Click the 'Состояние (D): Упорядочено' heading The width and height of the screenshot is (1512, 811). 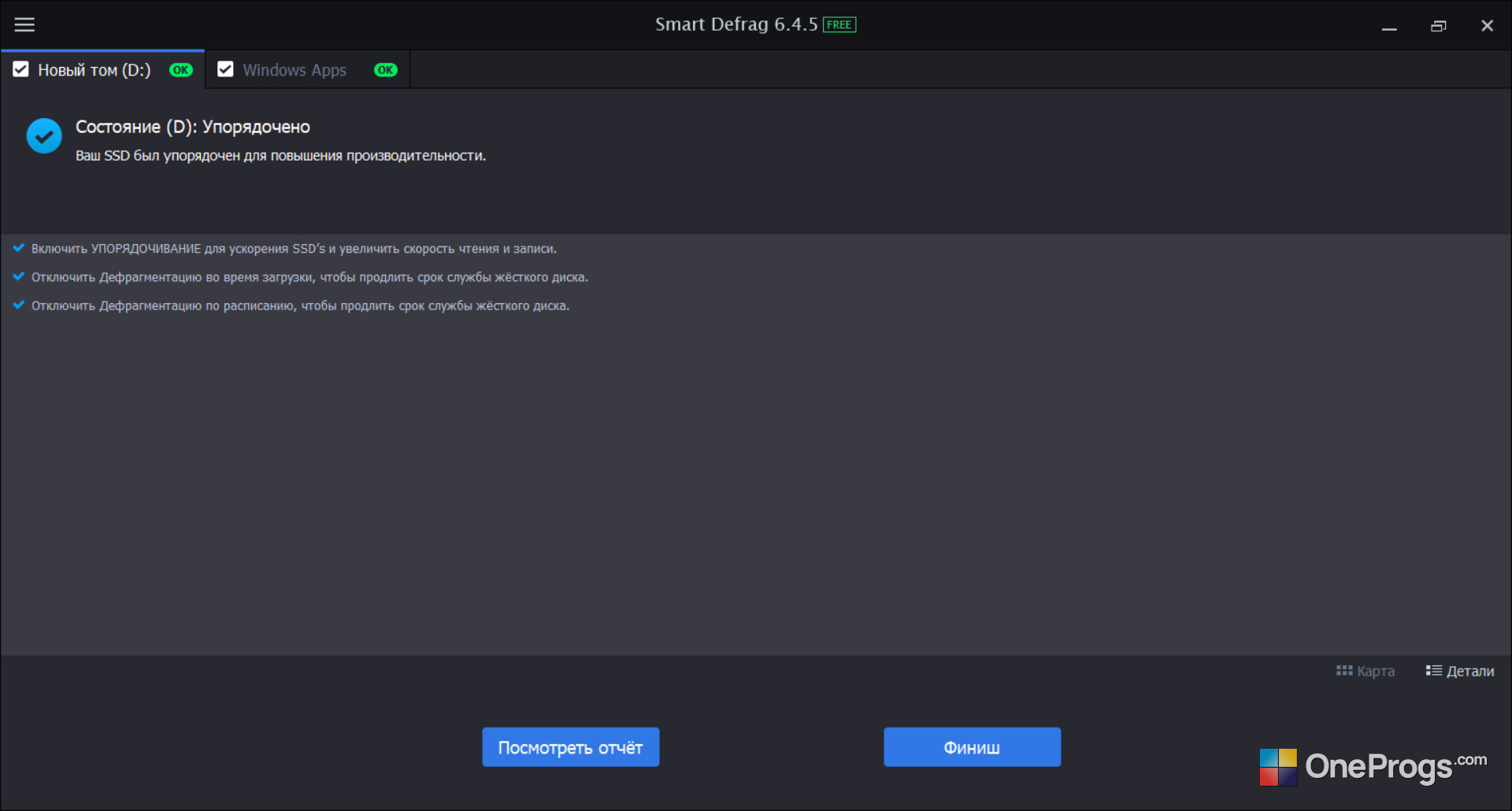click(x=193, y=127)
